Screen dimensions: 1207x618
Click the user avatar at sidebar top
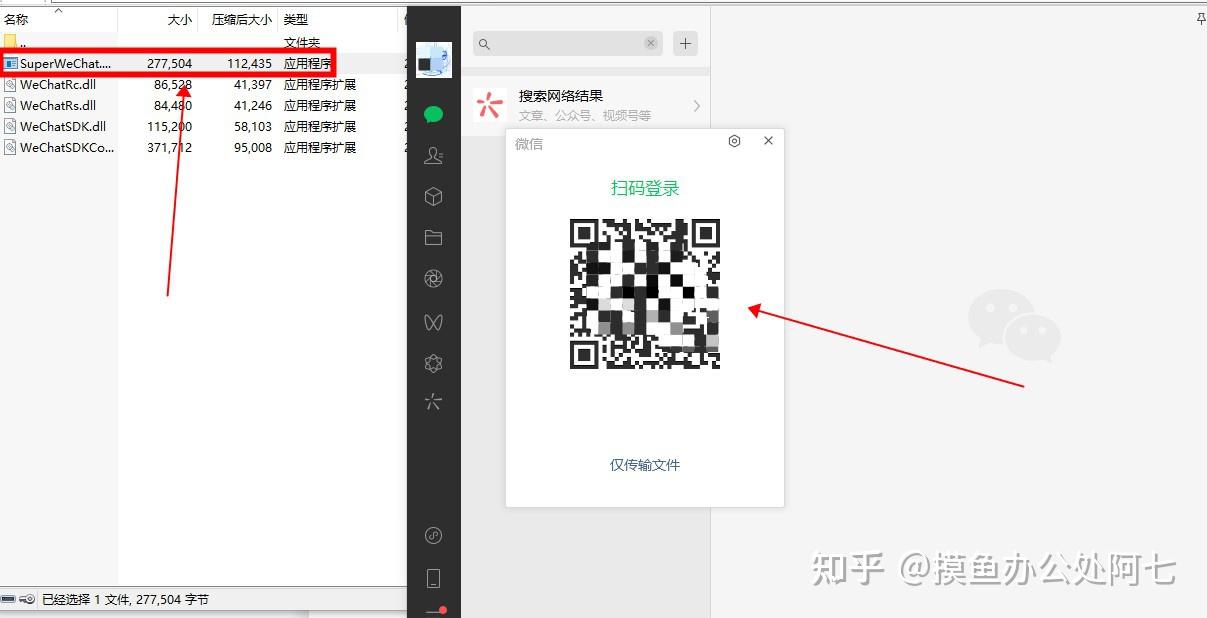coord(433,60)
